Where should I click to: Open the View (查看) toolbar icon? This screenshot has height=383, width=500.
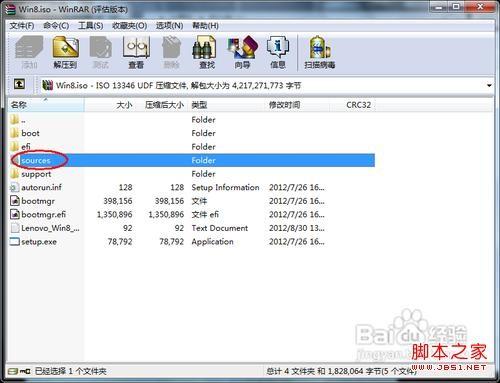[x=136, y=52]
